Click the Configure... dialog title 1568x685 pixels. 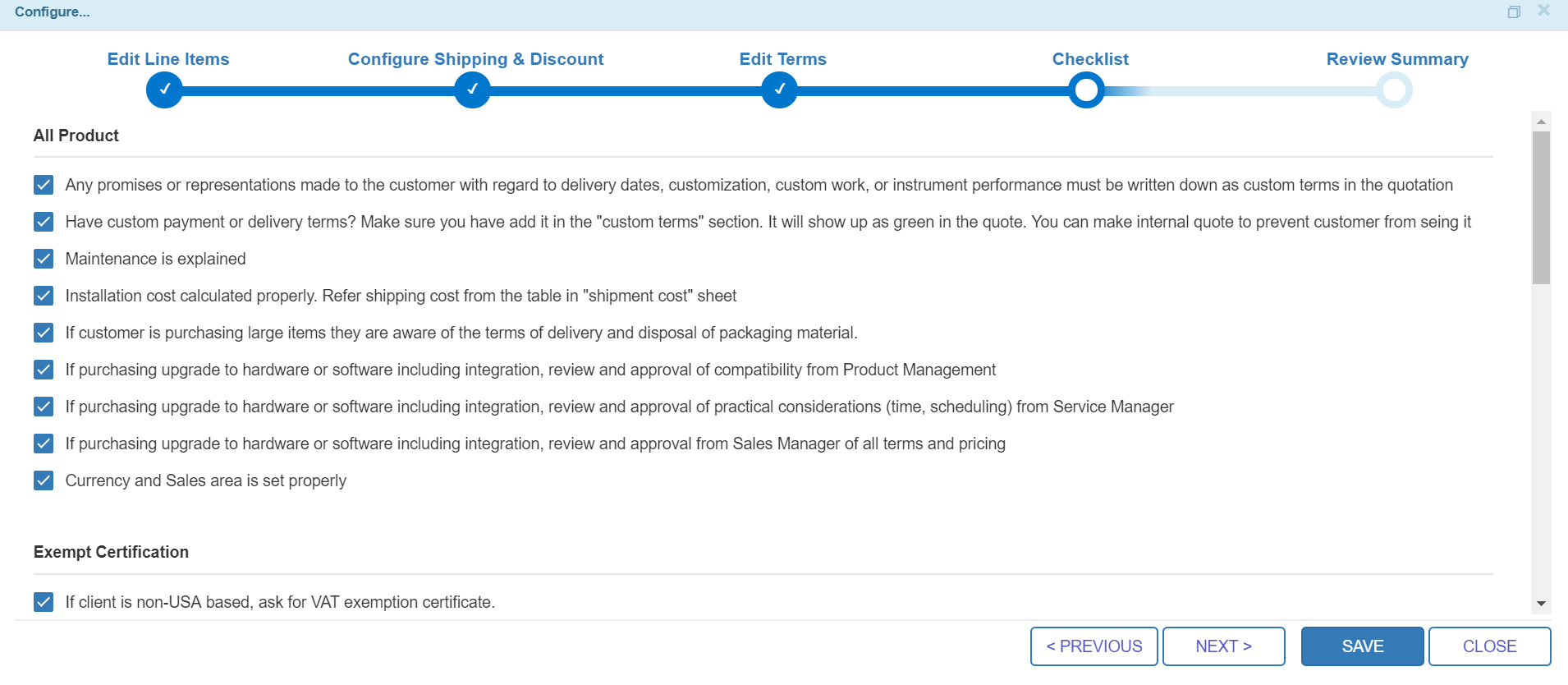53,11
